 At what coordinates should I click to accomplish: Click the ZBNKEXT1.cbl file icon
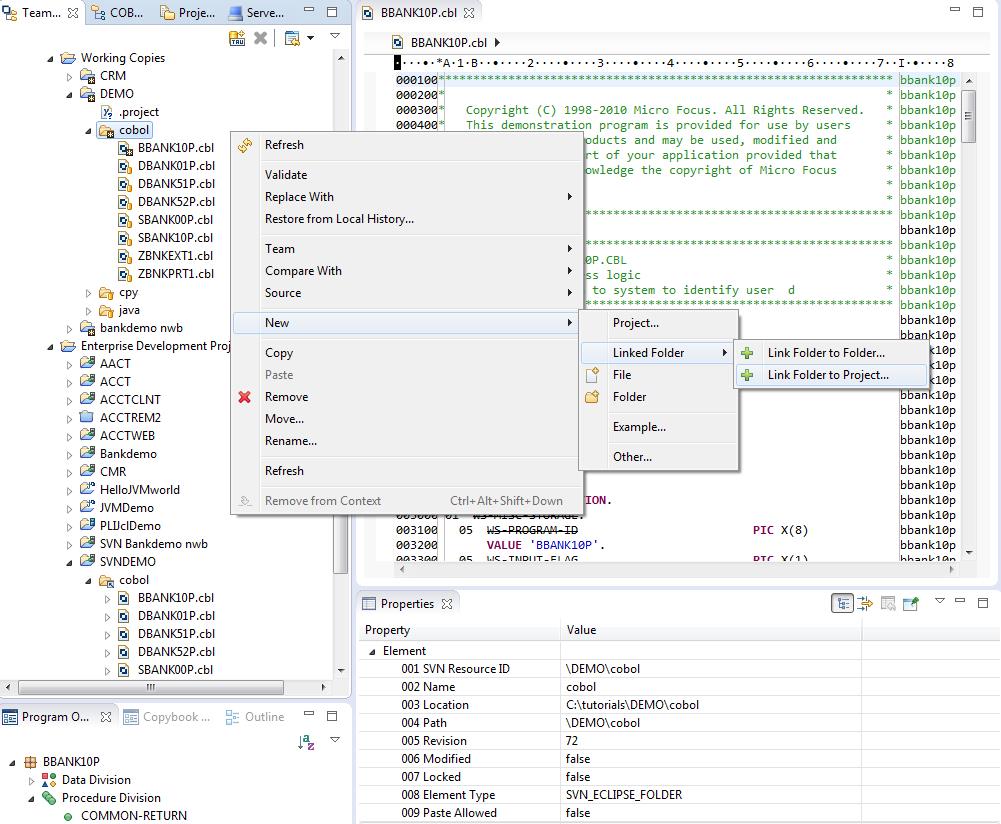(x=126, y=256)
